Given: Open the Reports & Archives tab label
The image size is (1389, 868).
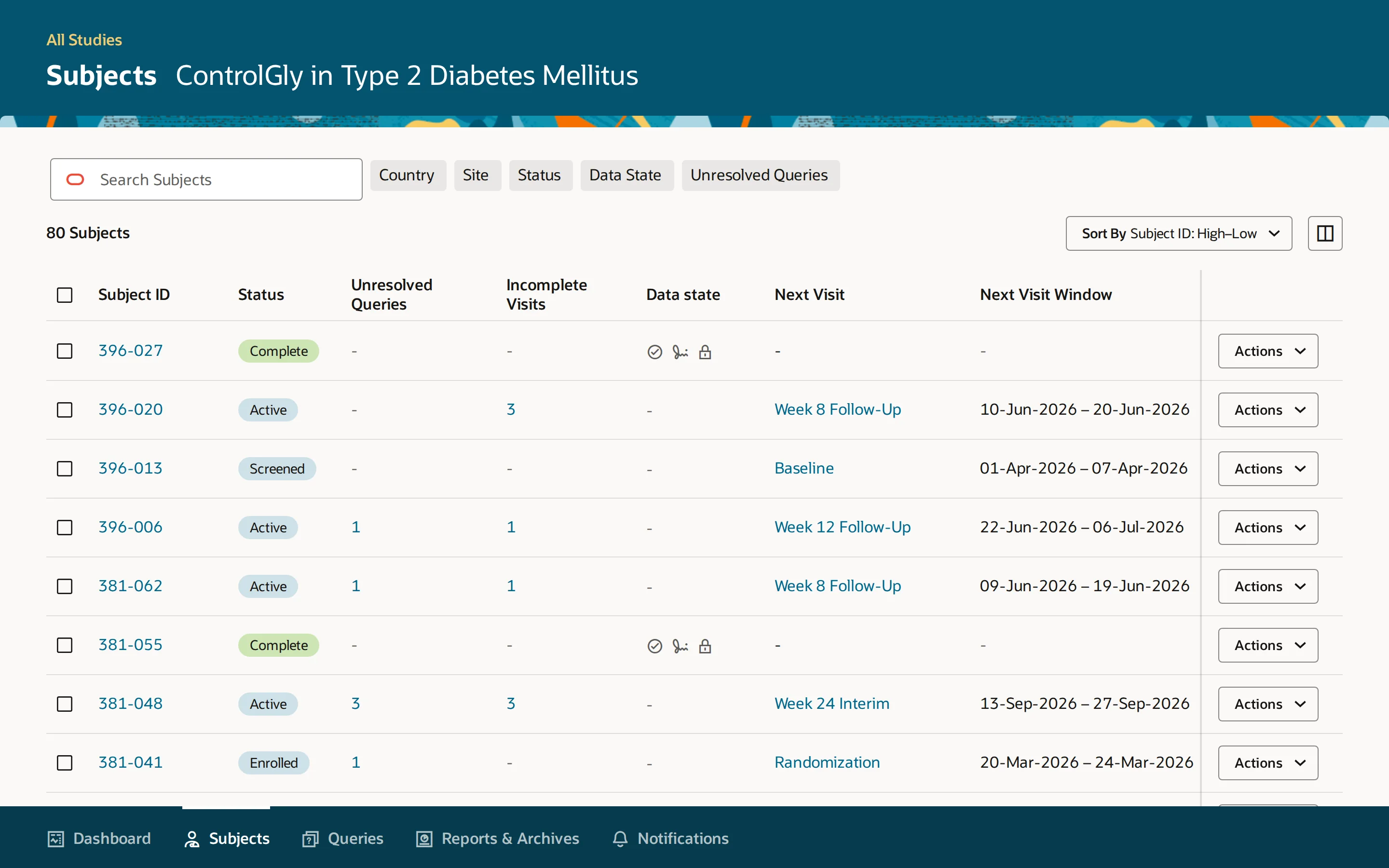Looking at the screenshot, I should [510, 839].
